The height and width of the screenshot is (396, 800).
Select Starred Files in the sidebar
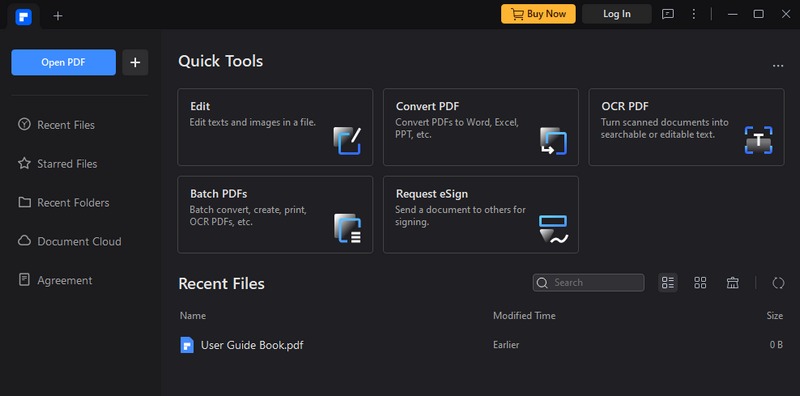point(67,164)
